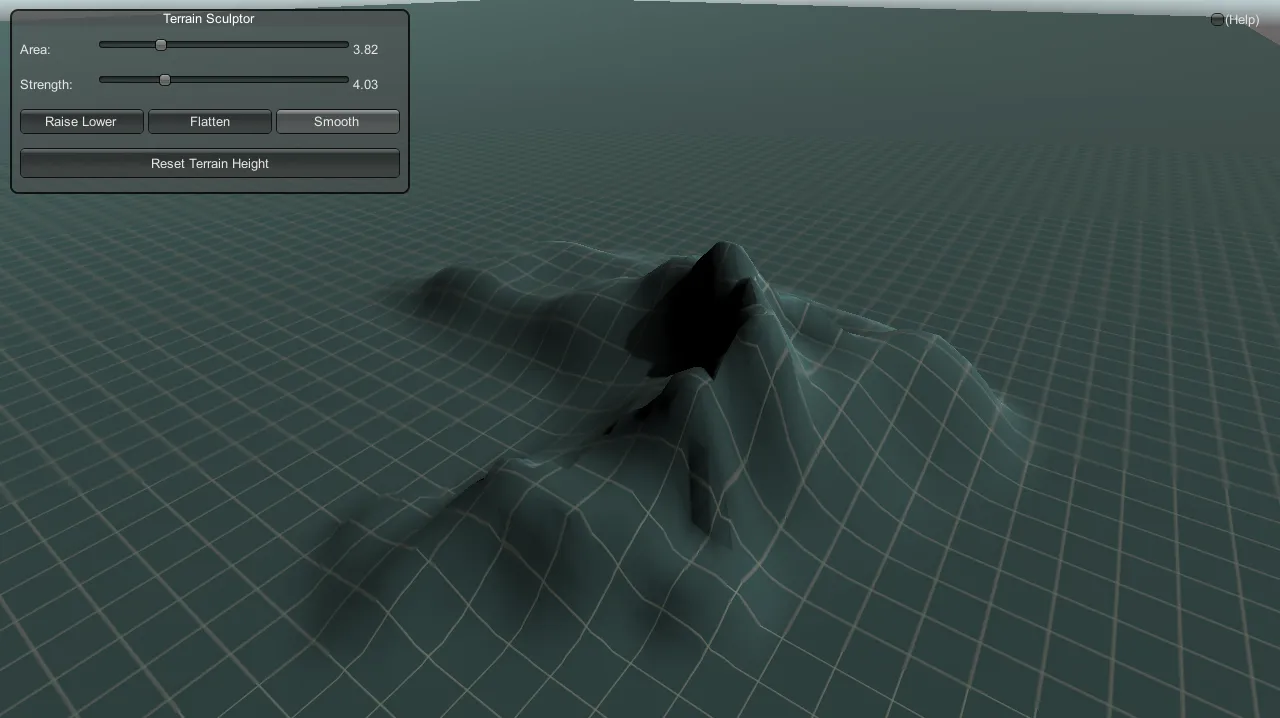1280x718 pixels.
Task: Click the Strength label text
Action: click(x=46, y=85)
